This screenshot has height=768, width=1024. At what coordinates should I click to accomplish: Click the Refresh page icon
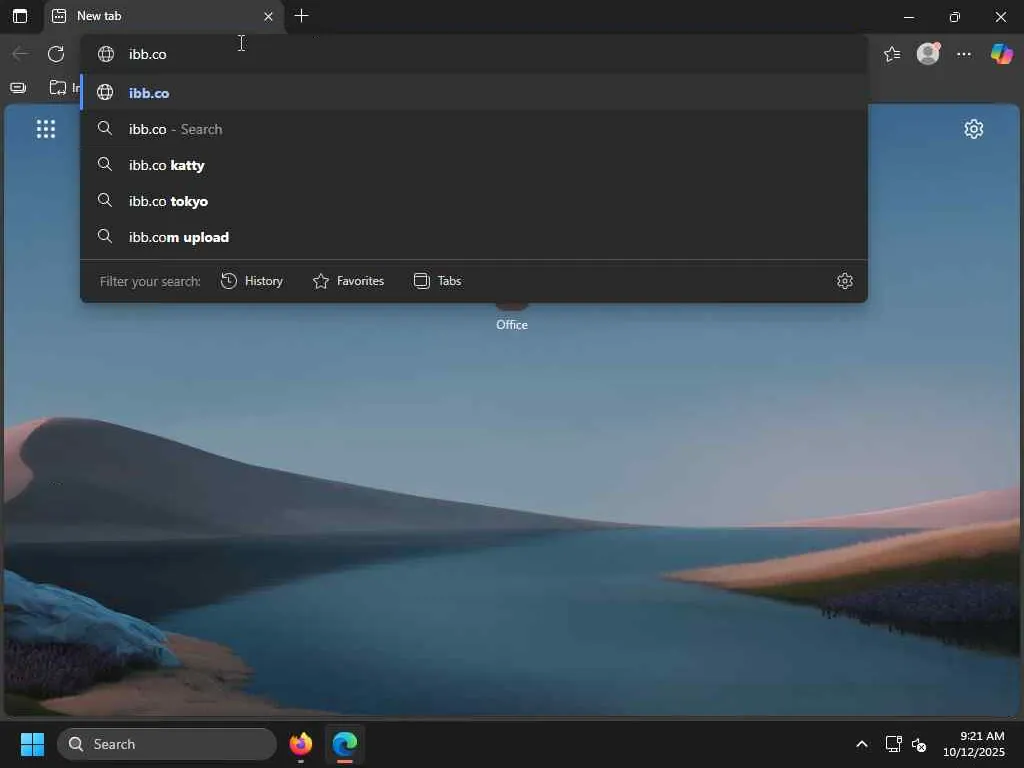tap(56, 54)
